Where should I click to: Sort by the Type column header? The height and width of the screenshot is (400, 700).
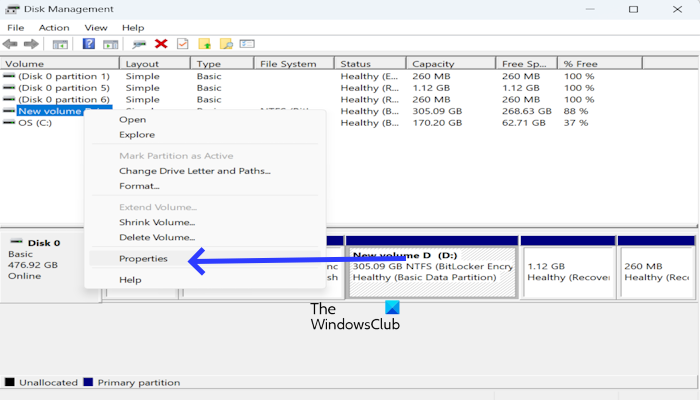pos(222,64)
